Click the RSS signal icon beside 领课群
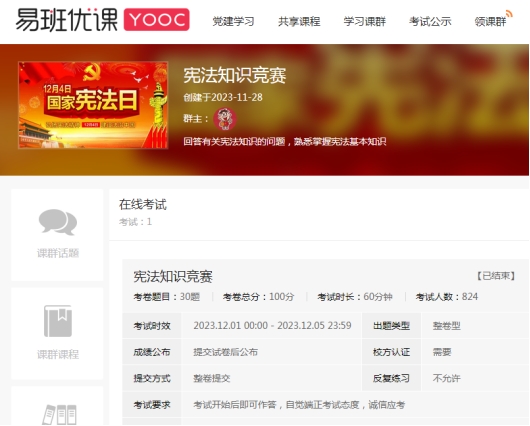530x426 pixels. pyautogui.click(x=509, y=14)
